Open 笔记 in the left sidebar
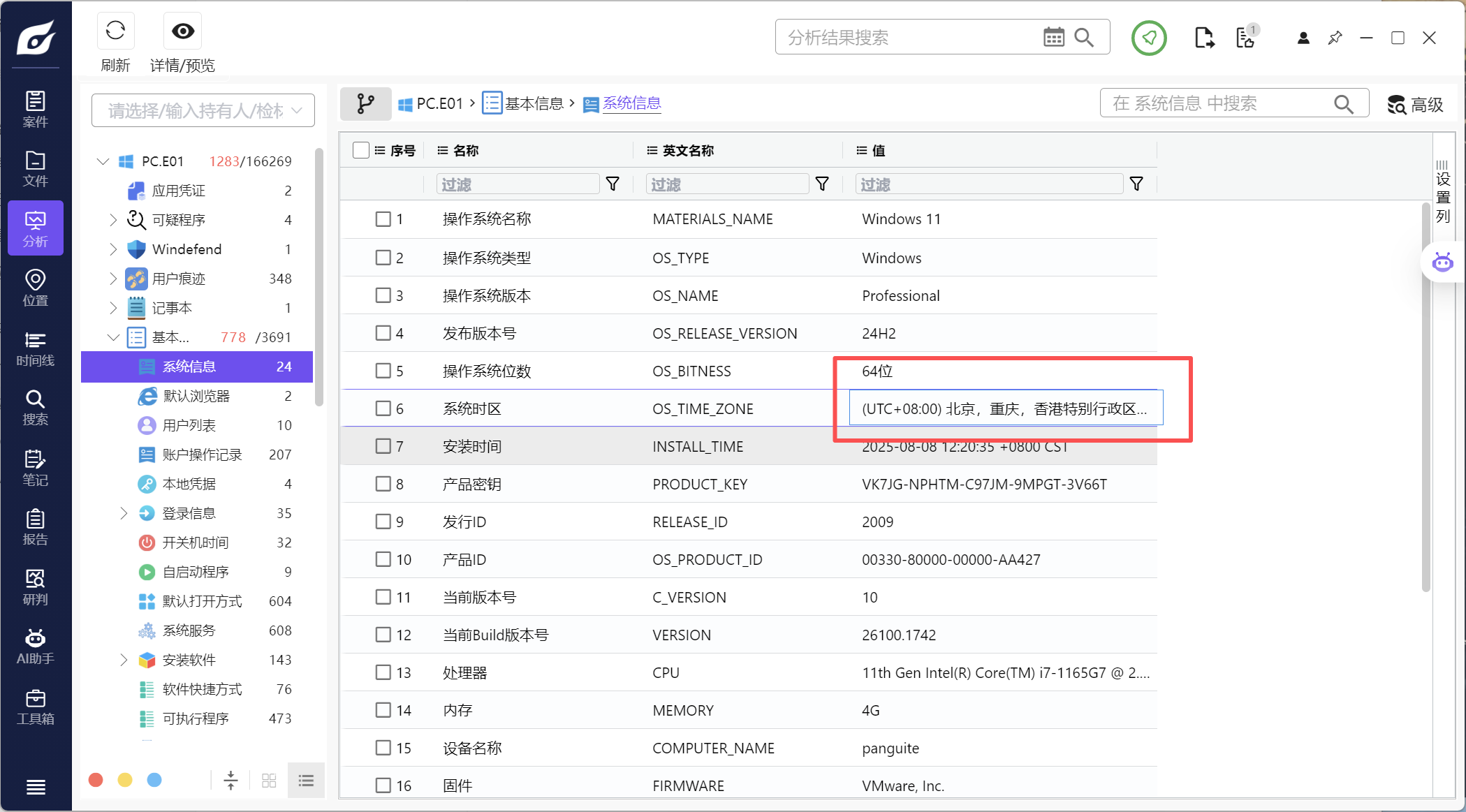Viewport: 1466px width, 812px height. point(36,467)
